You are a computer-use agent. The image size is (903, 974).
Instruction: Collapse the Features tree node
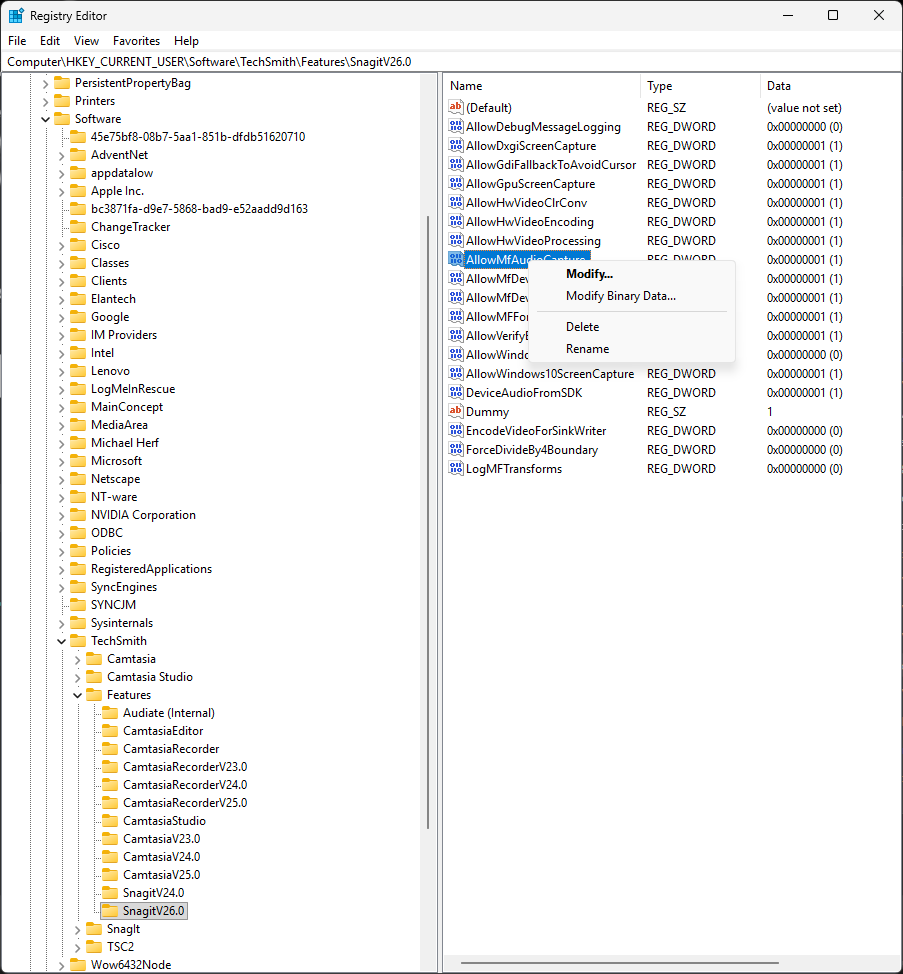78,695
